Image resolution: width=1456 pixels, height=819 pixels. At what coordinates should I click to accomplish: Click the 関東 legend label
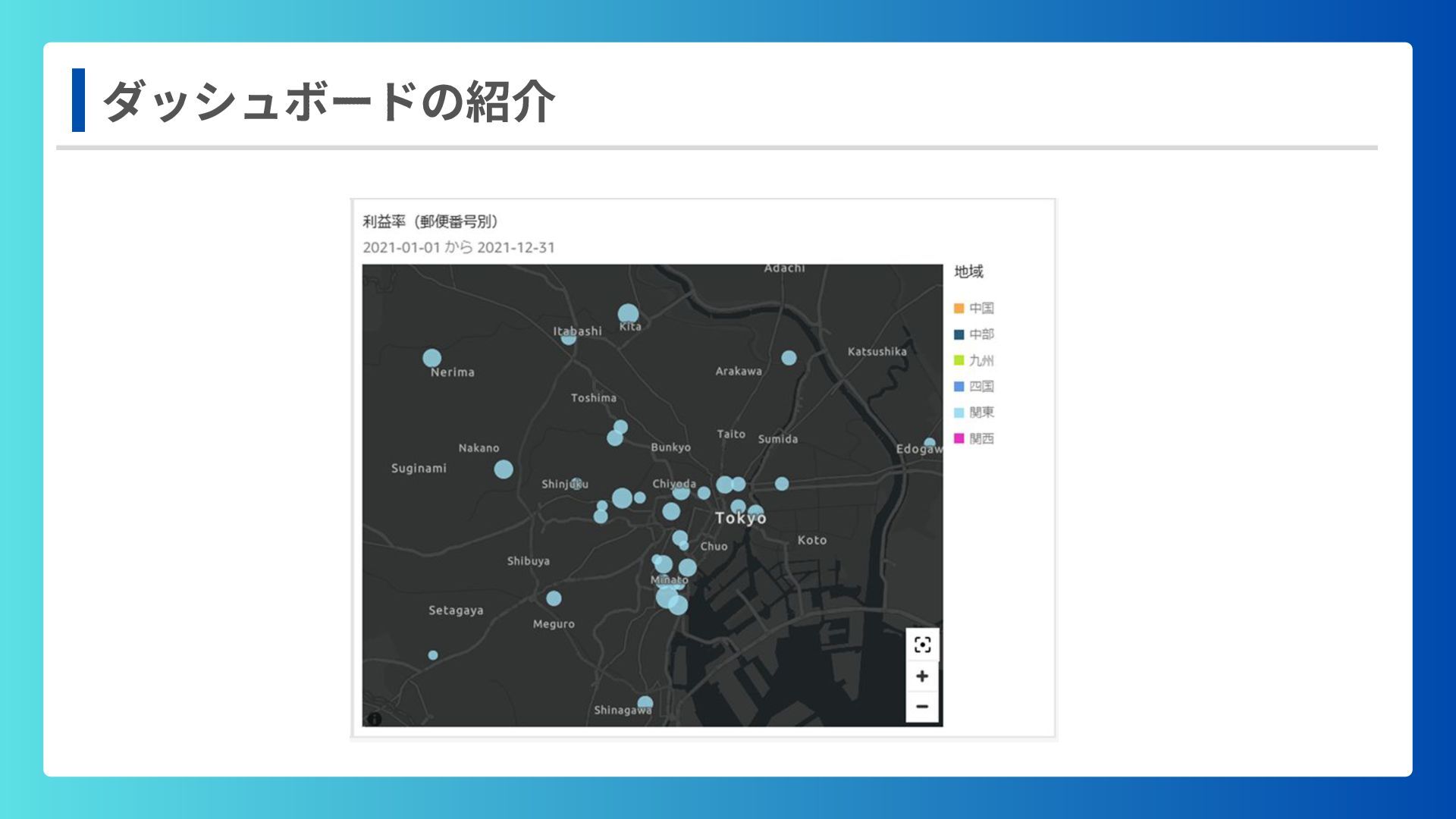click(981, 413)
